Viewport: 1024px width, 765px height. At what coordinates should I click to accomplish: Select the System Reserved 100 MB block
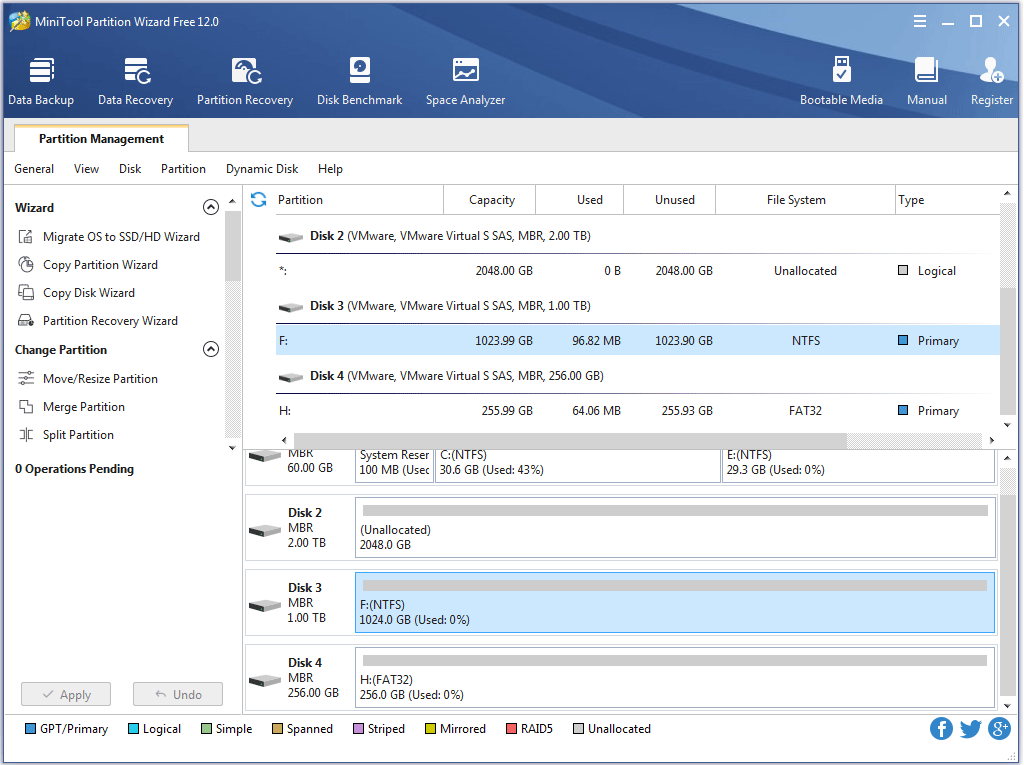click(394, 466)
